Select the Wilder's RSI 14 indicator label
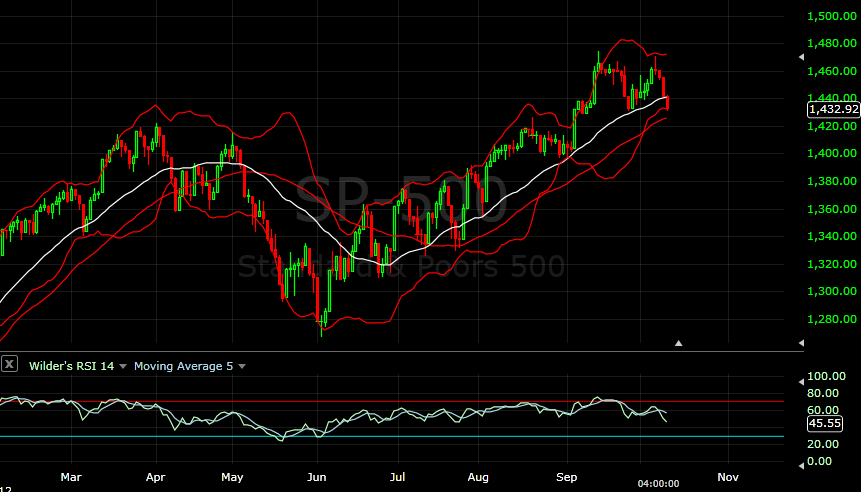 click(x=71, y=366)
